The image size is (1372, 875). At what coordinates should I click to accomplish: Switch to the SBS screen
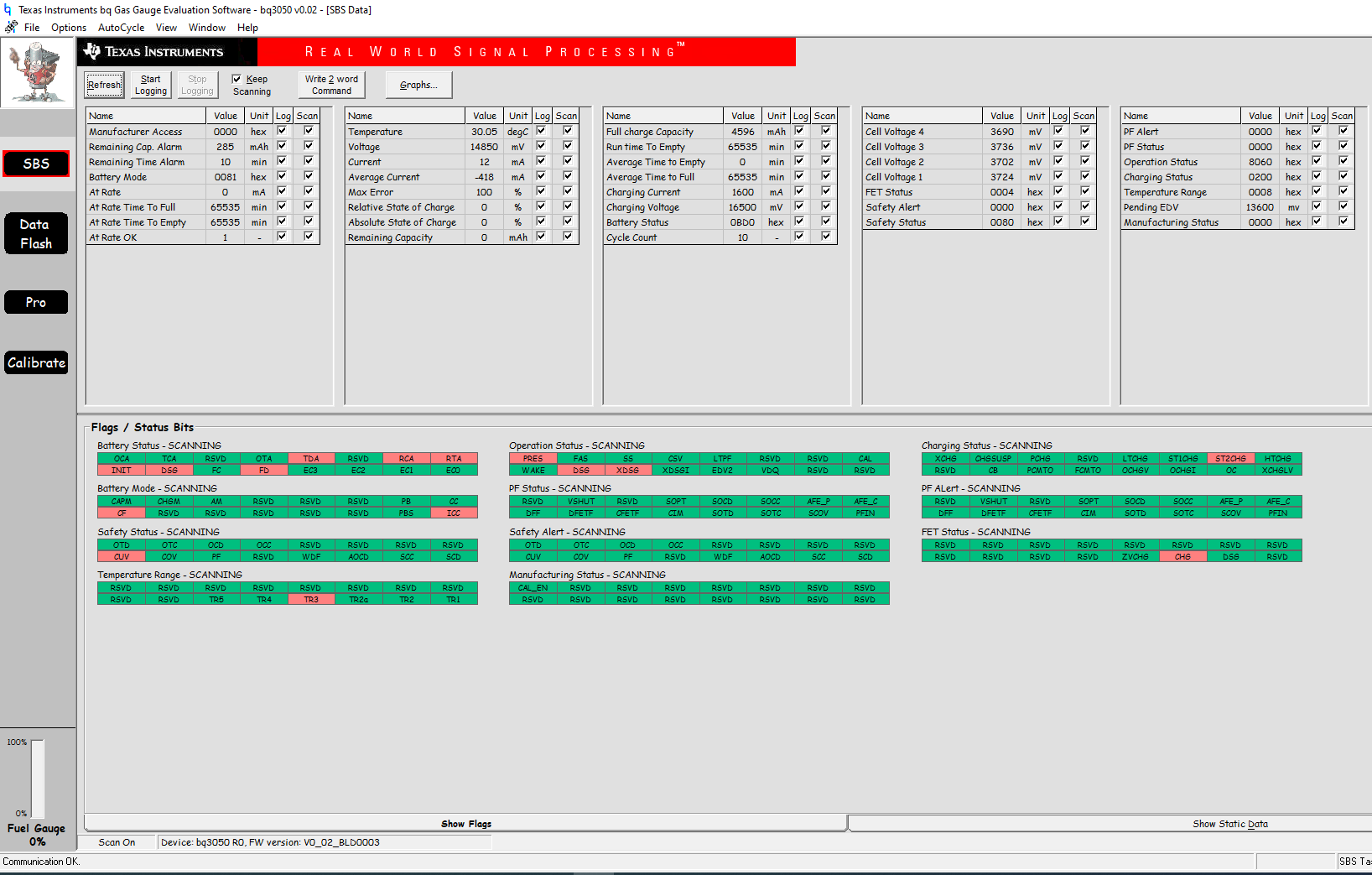36,164
